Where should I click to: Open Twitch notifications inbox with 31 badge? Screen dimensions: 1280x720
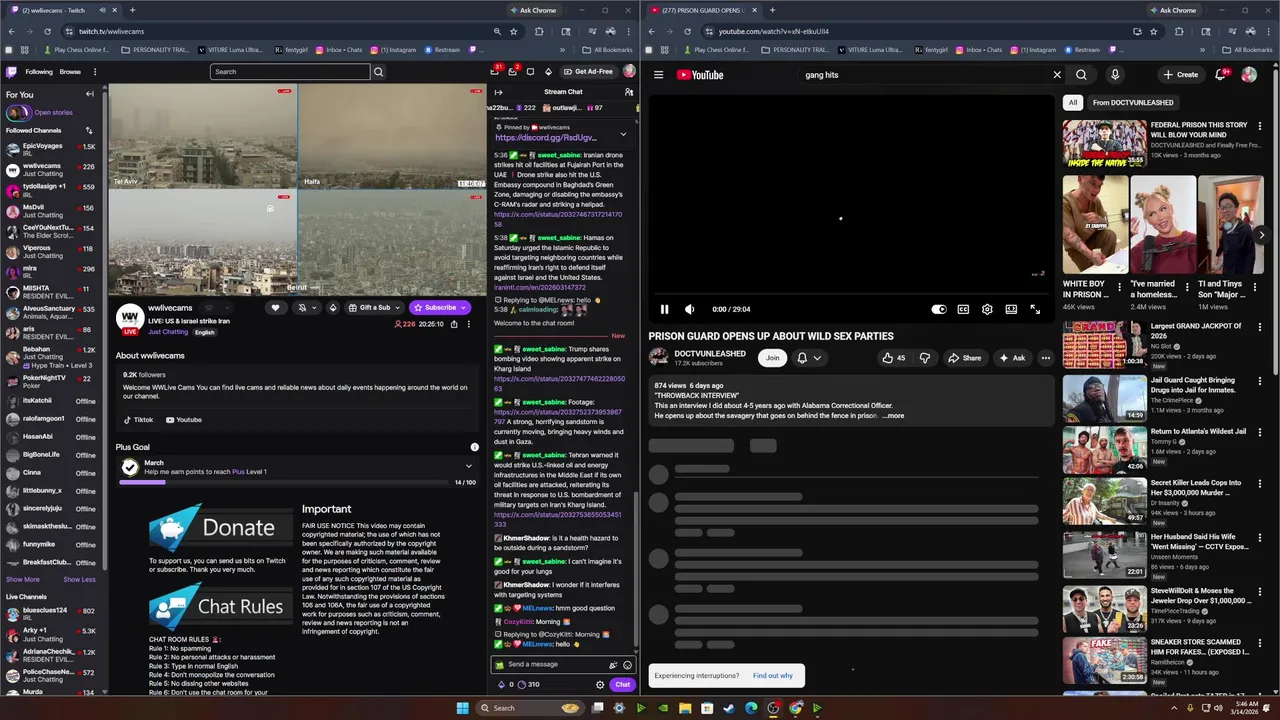click(x=495, y=71)
